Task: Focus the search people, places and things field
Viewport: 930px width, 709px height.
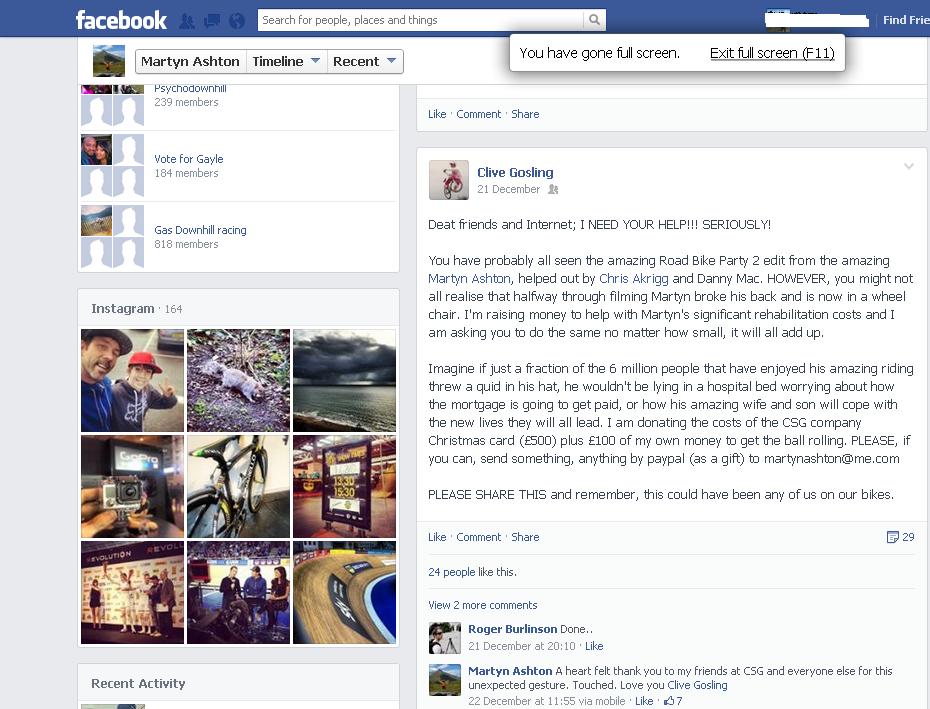Action: (x=421, y=20)
